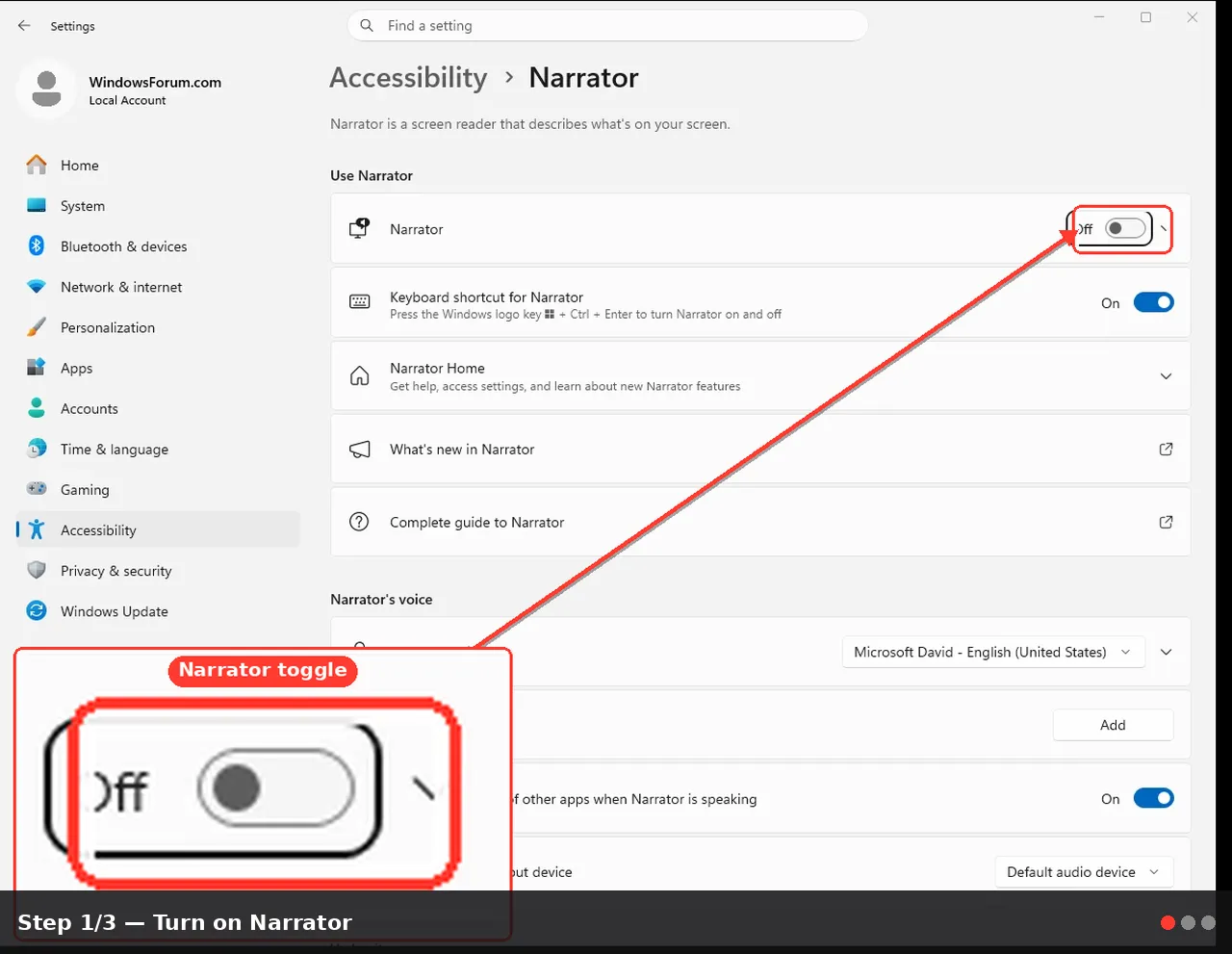Open the Default audio device dropdown
This screenshot has height=954, width=1232.
click(1084, 872)
